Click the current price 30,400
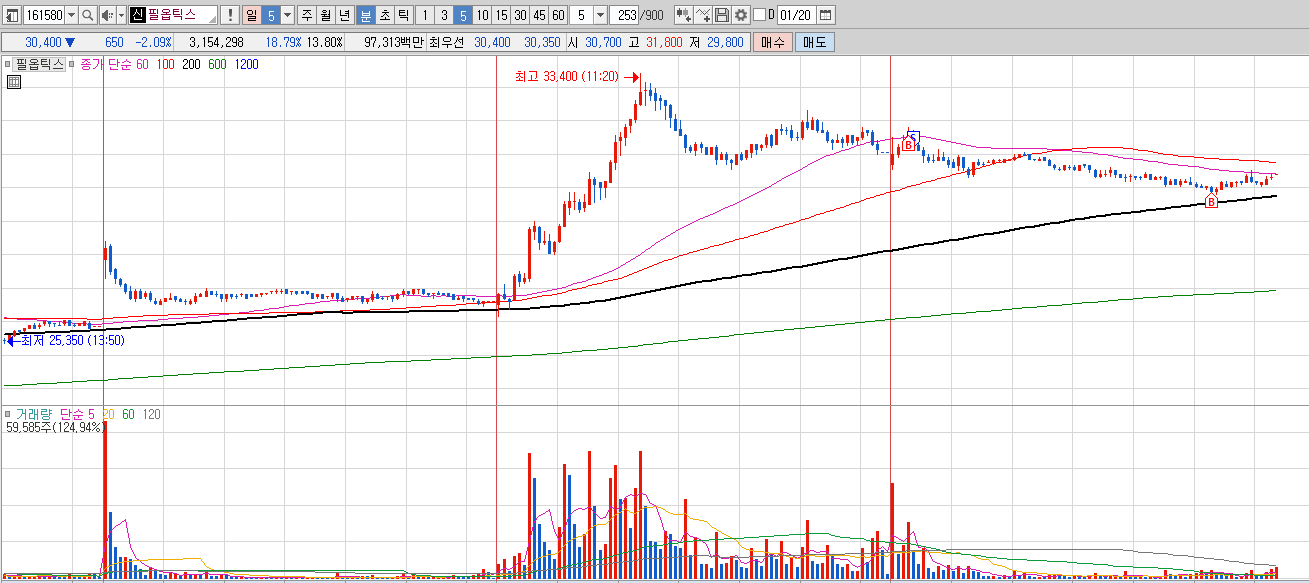The image size is (1309, 583). point(43,43)
